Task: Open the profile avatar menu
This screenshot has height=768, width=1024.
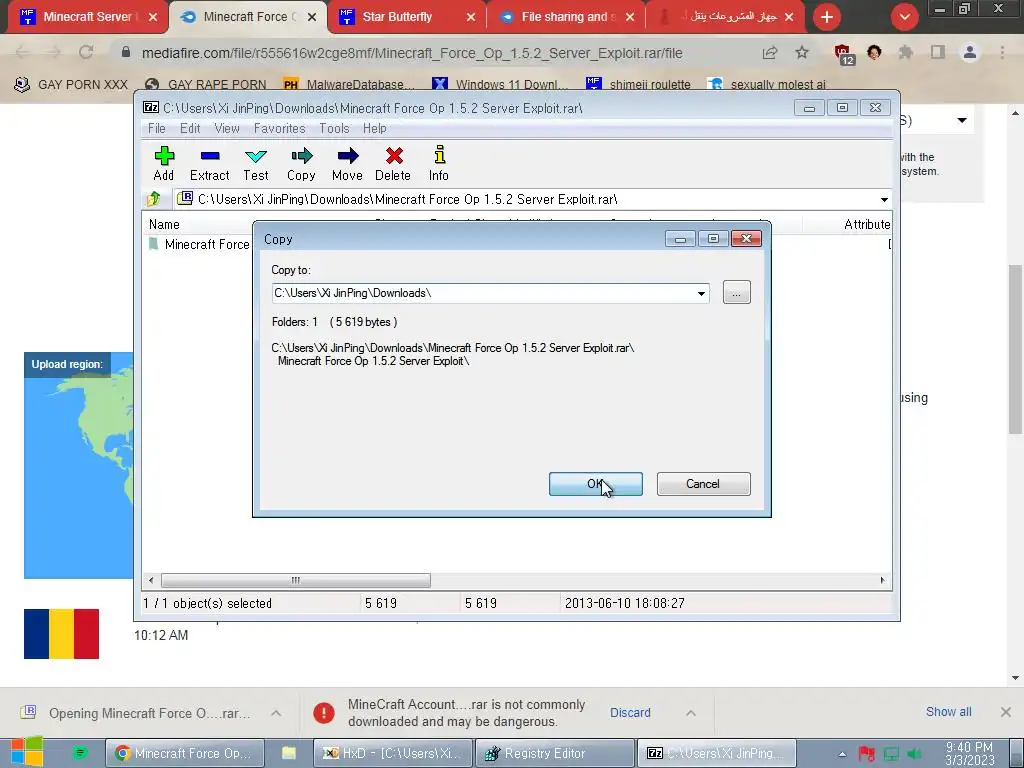Action: pyautogui.click(x=970, y=52)
